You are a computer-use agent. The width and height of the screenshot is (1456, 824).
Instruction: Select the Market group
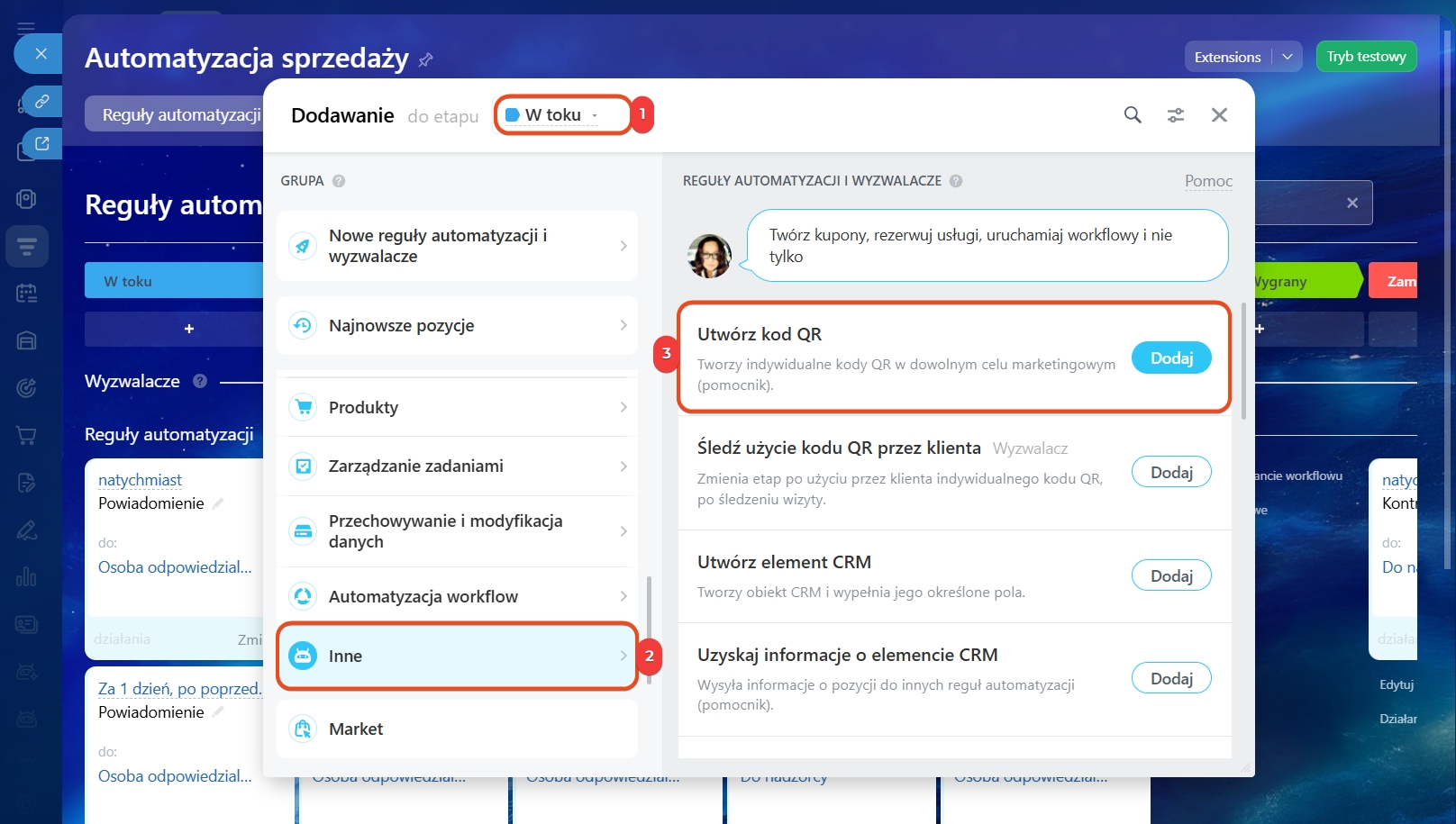pos(457,729)
